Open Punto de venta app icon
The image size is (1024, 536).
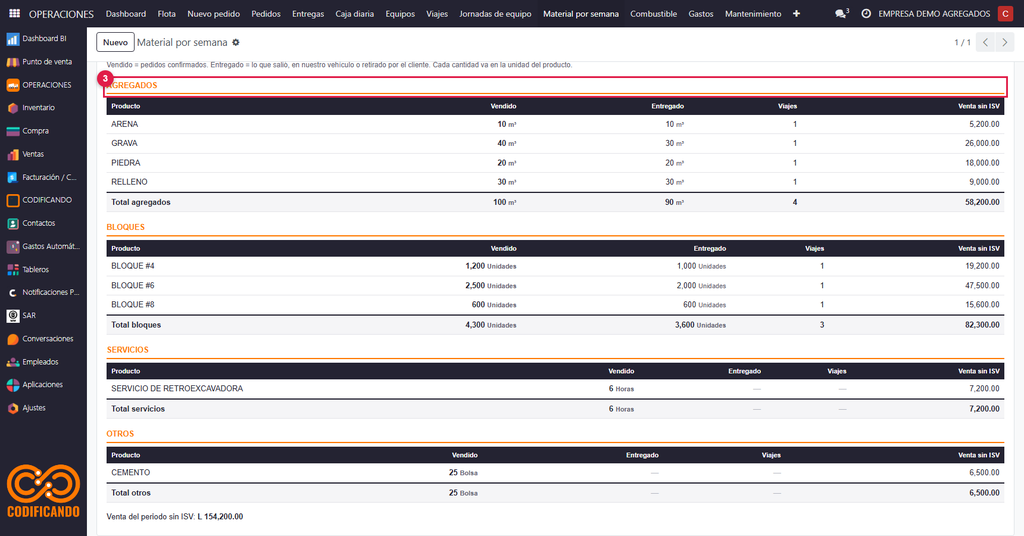point(12,62)
